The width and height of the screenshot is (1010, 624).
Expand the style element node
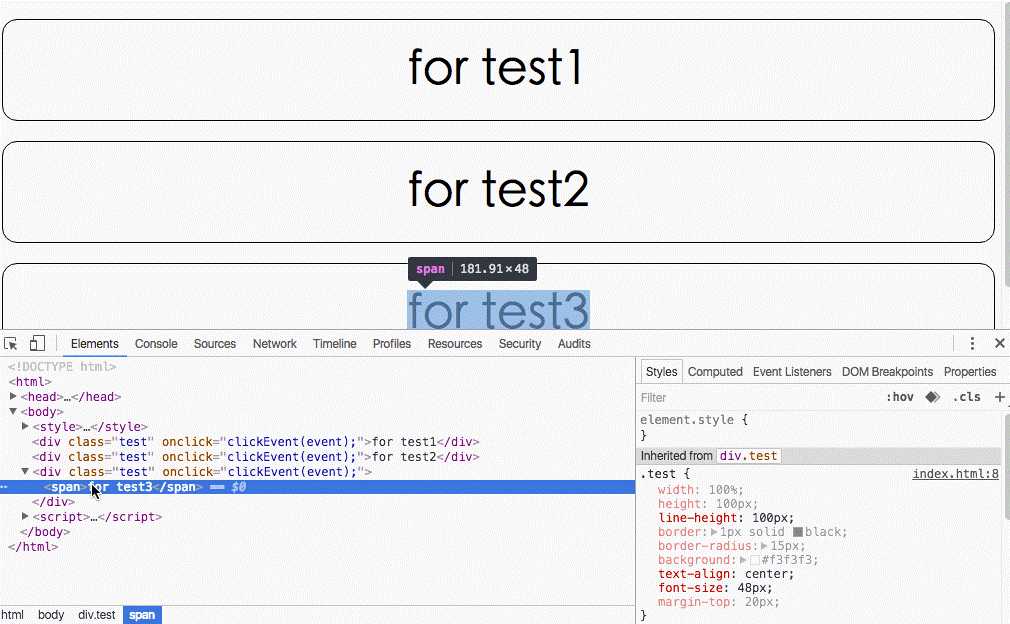pos(26,427)
